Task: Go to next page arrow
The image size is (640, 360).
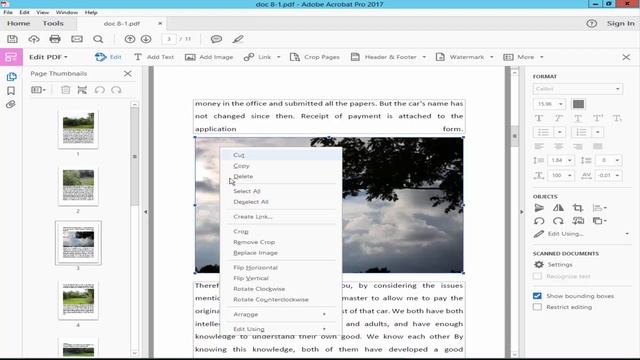Action: [146, 39]
